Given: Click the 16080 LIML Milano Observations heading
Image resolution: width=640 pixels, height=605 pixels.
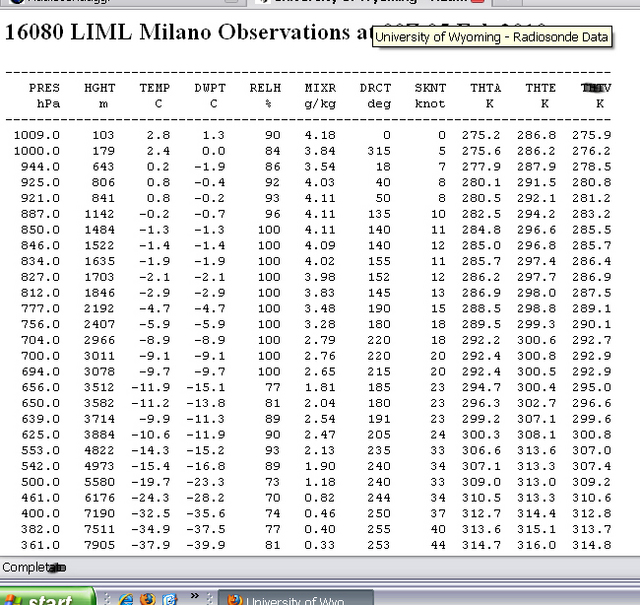Looking at the screenshot, I should pos(180,31).
